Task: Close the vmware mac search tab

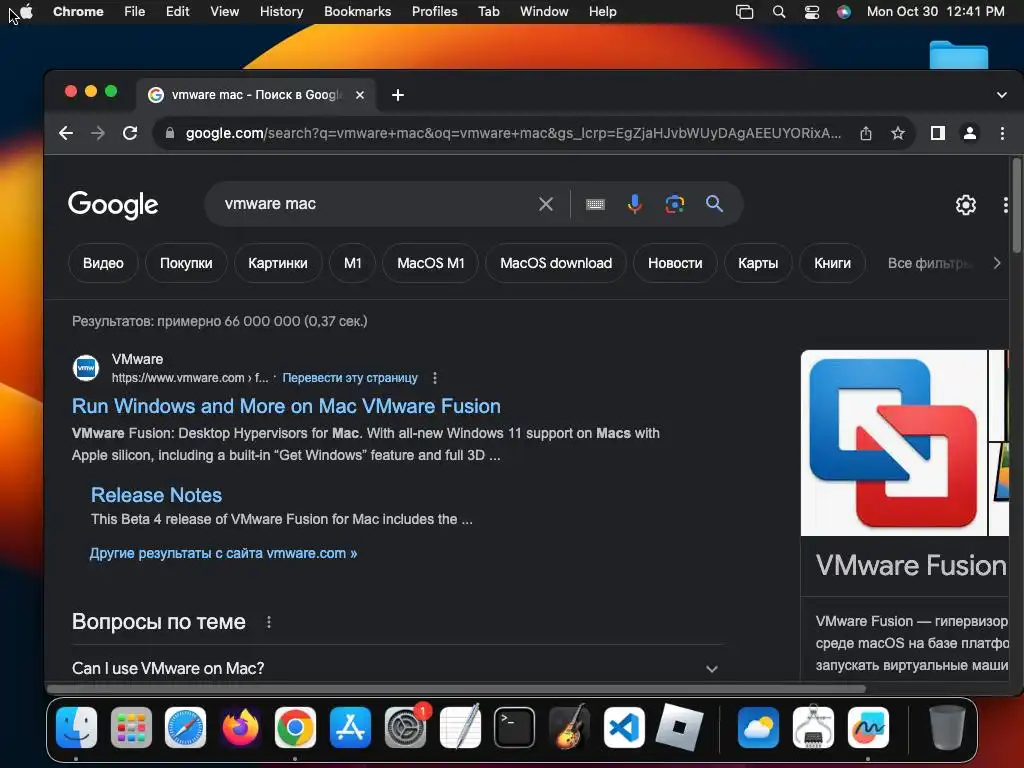Action: (x=360, y=95)
